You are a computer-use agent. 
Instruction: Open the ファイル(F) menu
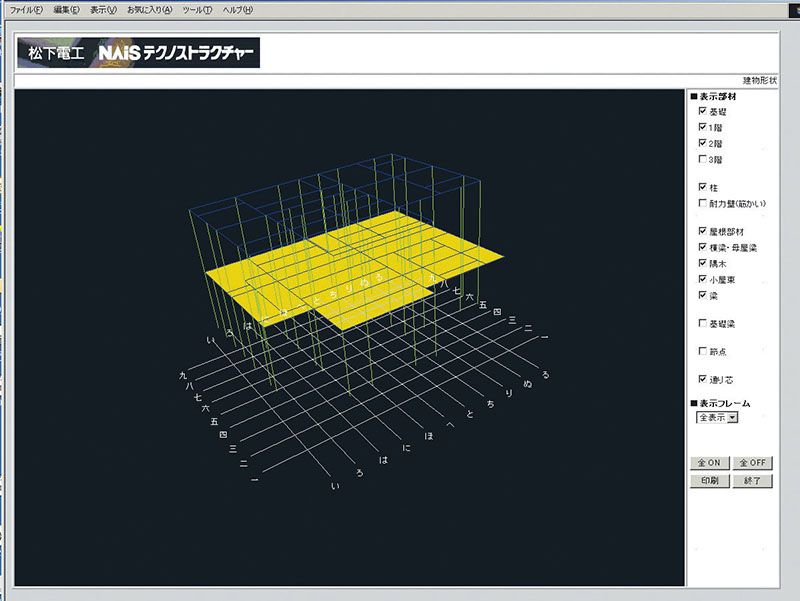[29, 9]
